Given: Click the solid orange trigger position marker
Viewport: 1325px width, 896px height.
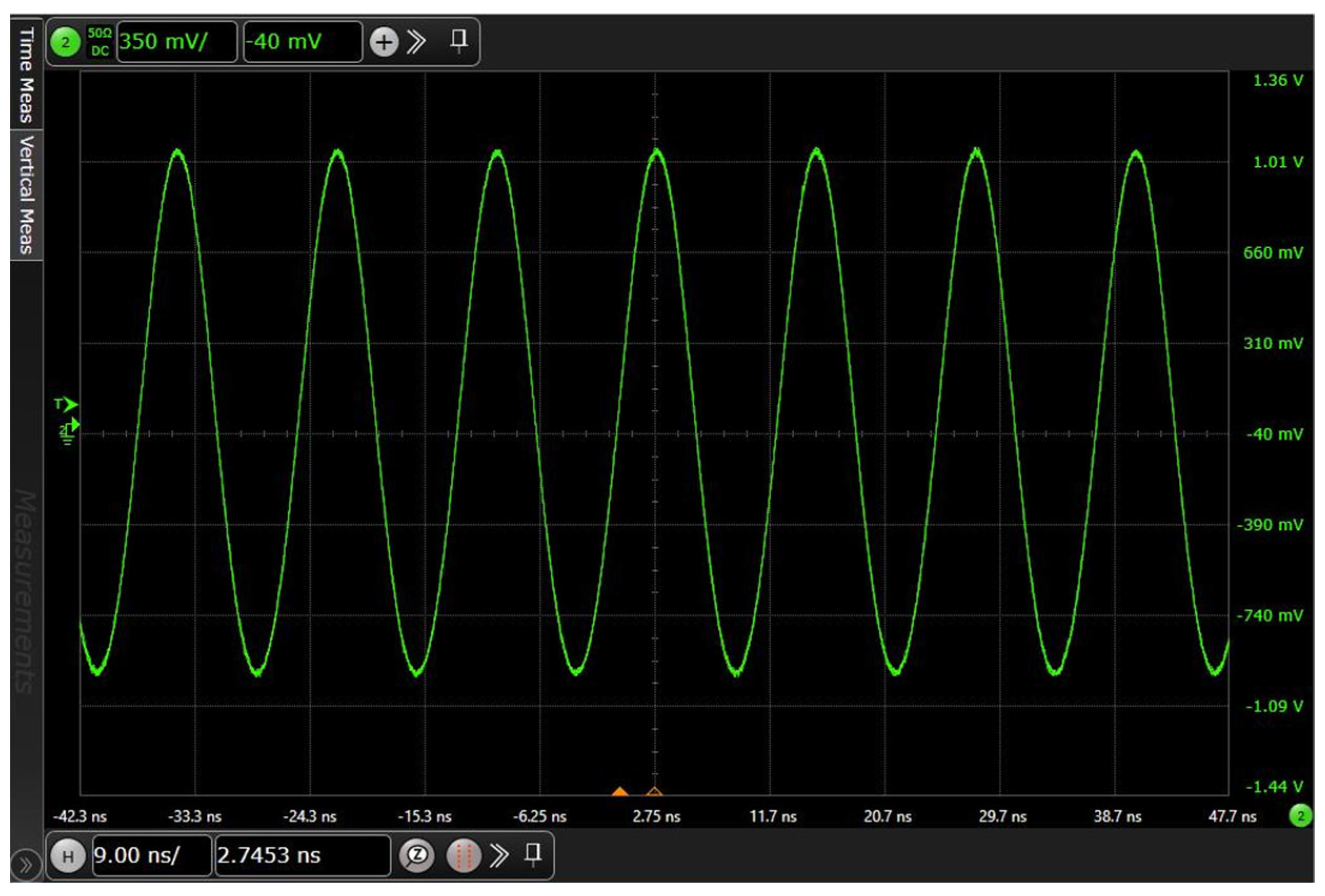Looking at the screenshot, I should [x=620, y=791].
